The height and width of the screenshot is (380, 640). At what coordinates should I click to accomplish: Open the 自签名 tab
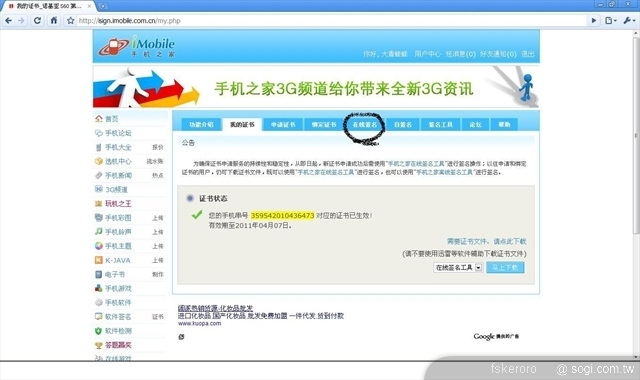[x=403, y=124]
